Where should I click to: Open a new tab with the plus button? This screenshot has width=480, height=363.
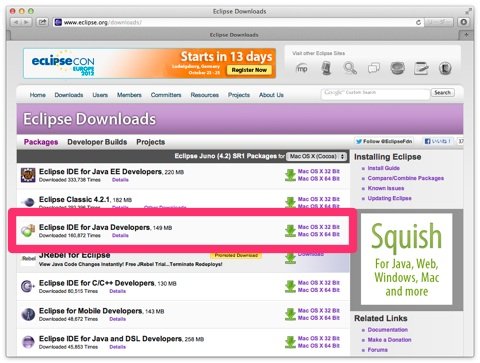click(x=466, y=35)
